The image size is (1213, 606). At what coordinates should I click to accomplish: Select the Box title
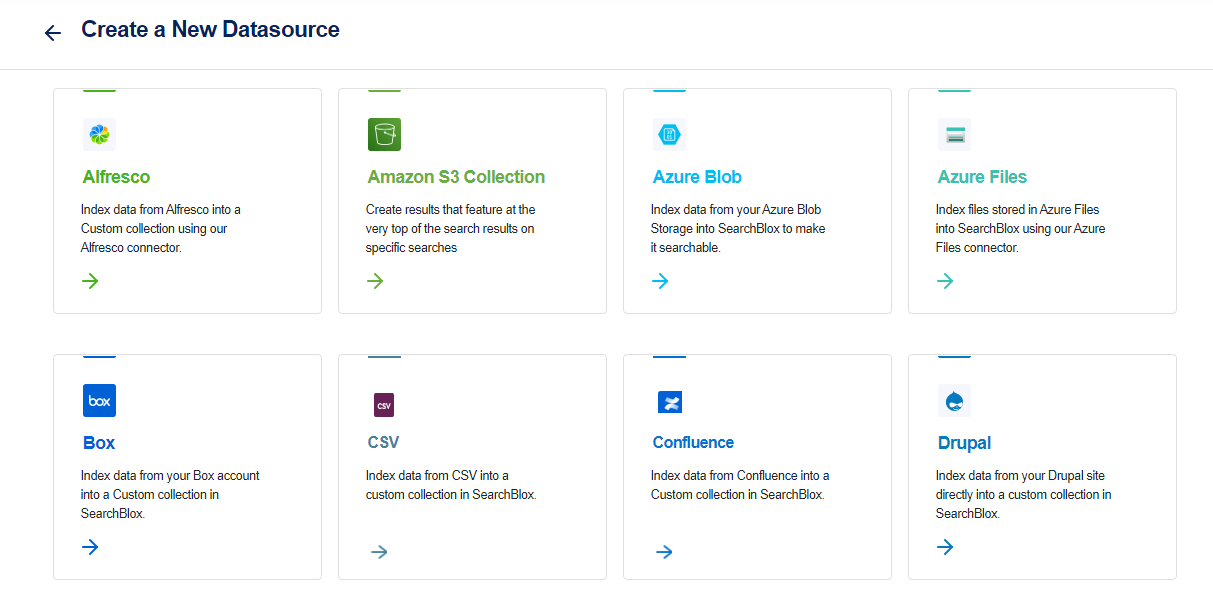[99, 443]
